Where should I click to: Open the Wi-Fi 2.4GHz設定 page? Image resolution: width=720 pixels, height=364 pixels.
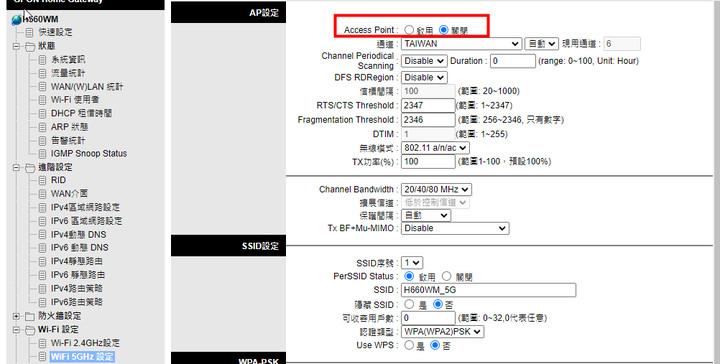click(x=85, y=343)
